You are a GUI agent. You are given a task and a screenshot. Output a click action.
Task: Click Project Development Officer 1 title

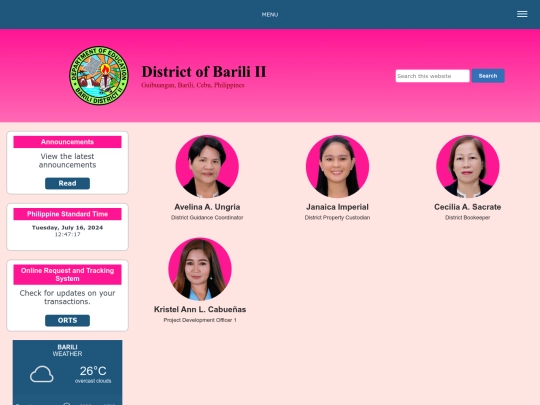(x=200, y=320)
